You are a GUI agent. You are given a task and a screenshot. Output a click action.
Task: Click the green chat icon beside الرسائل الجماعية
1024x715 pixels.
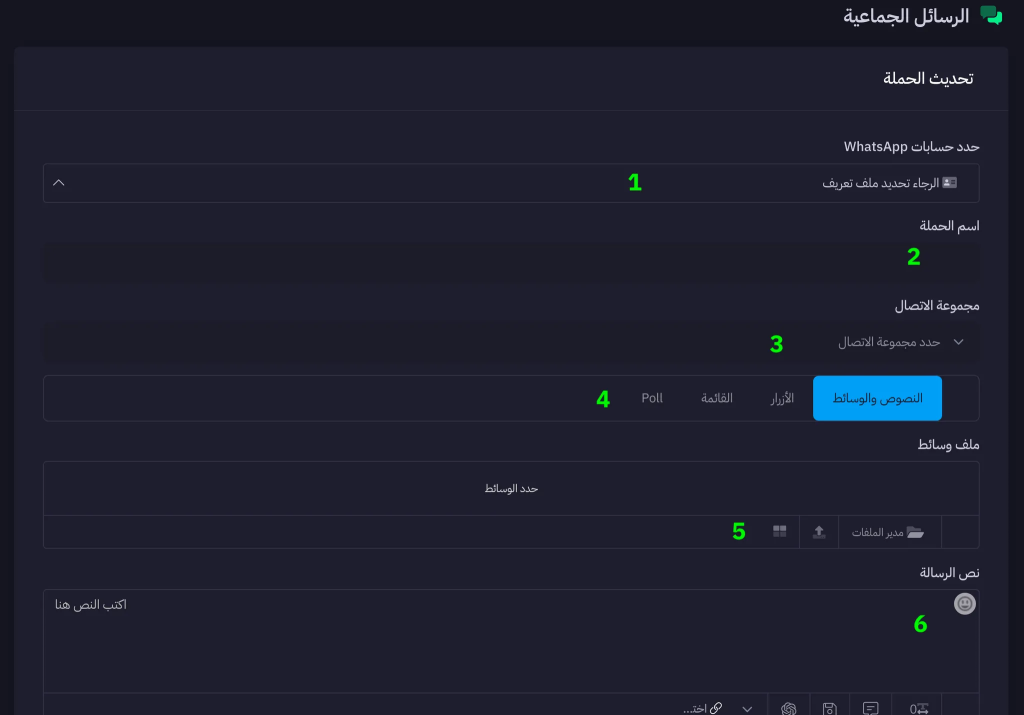coord(990,16)
